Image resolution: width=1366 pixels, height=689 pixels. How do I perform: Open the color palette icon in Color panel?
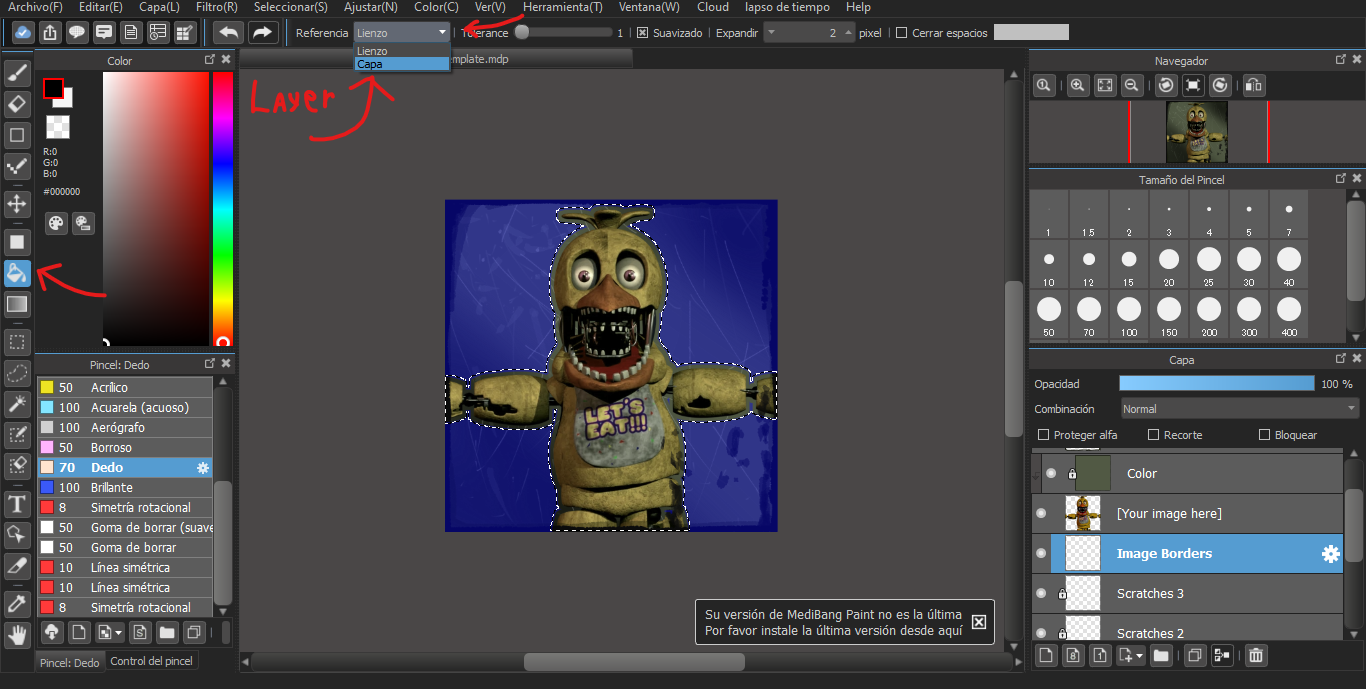[x=56, y=223]
